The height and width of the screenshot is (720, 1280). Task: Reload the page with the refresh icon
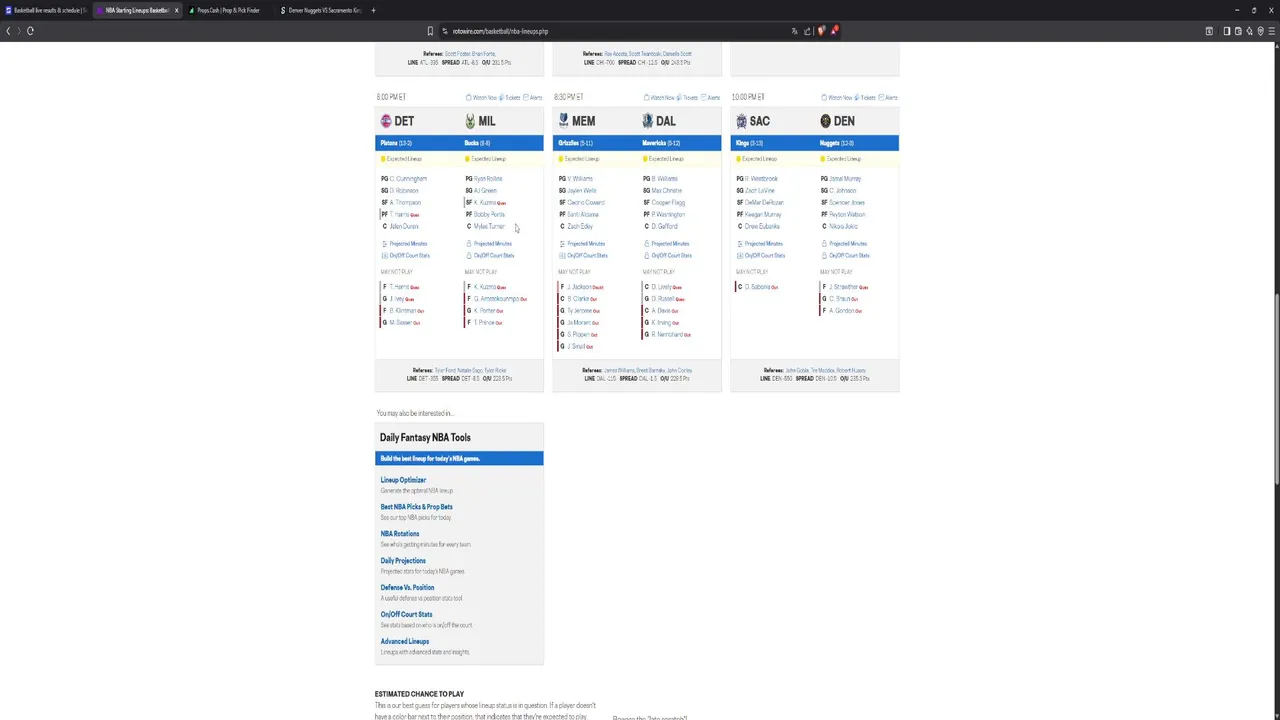click(x=30, y=31)
